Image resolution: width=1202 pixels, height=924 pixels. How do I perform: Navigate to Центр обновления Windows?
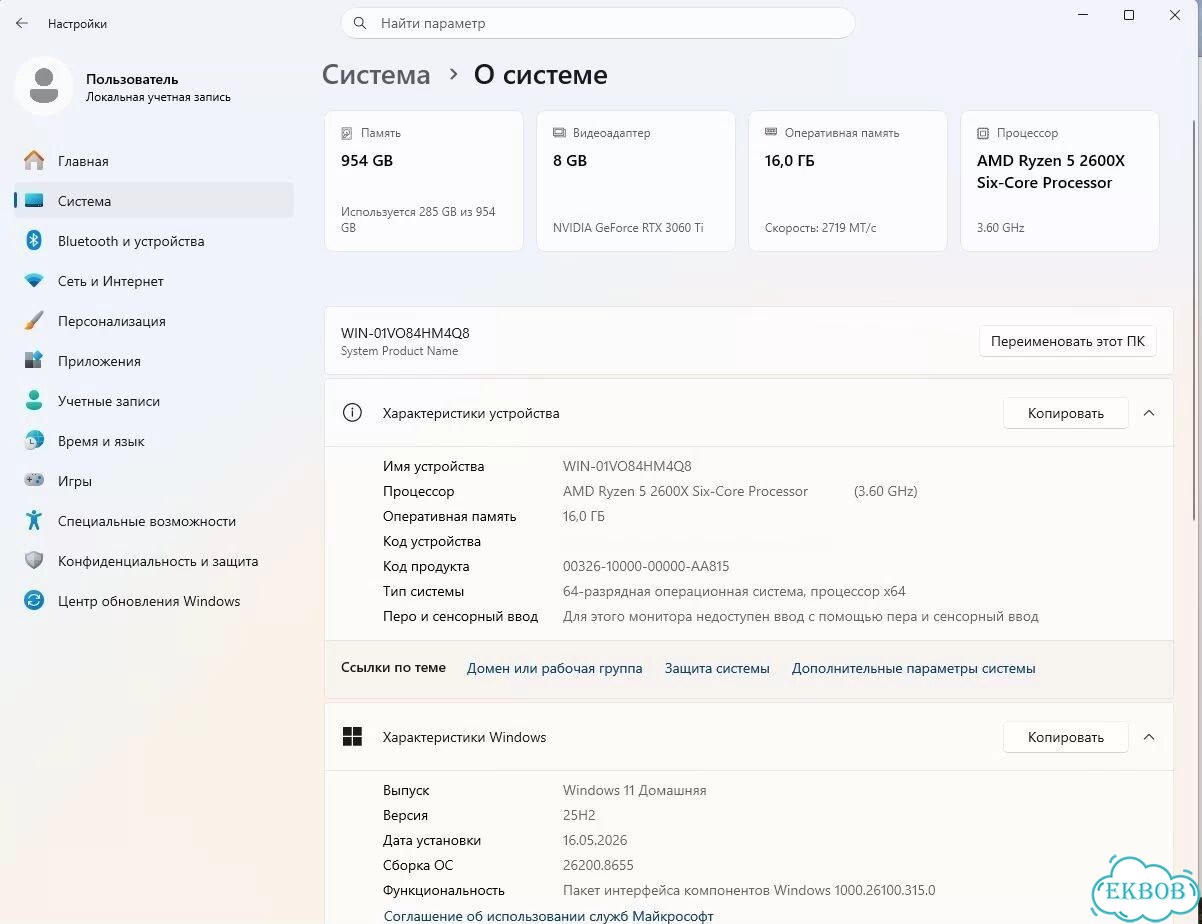154,601
